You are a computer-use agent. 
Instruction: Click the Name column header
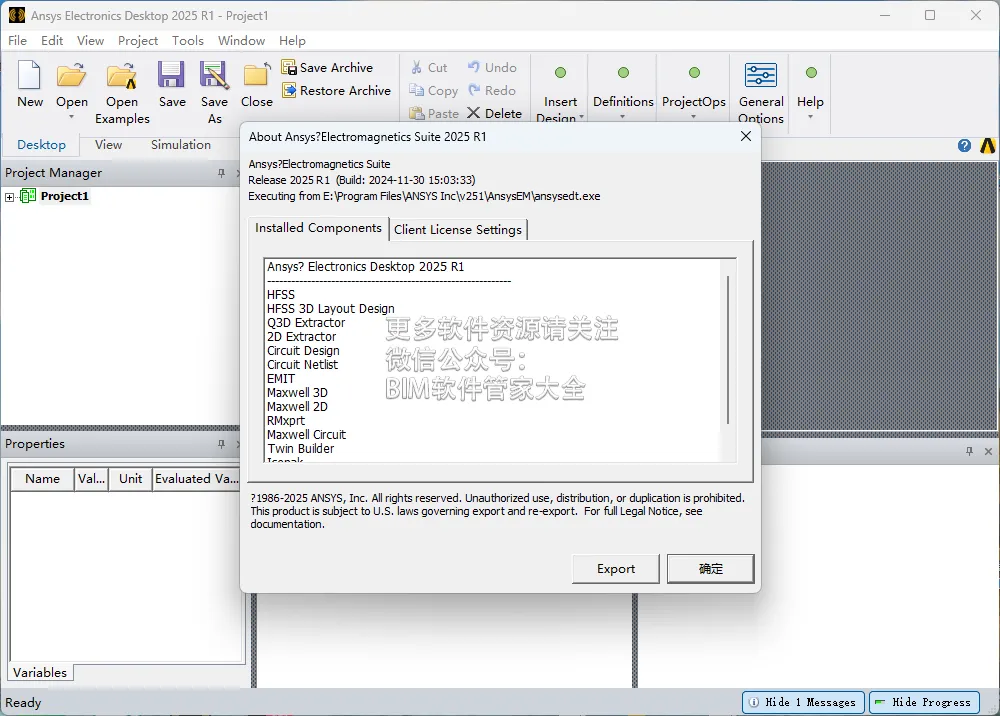coord(43,479)
